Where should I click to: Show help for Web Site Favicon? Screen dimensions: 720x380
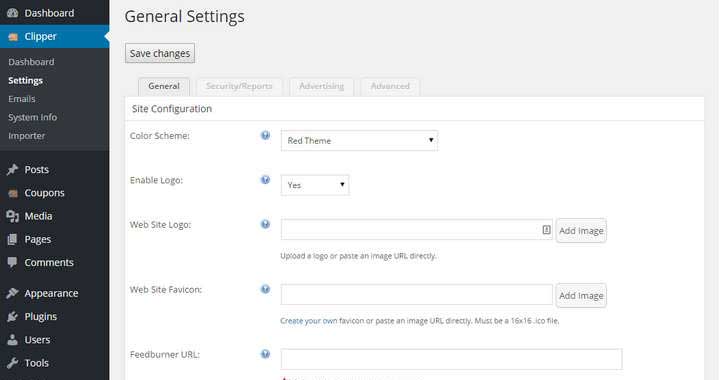pyautogui.click(x=265, y=290)
